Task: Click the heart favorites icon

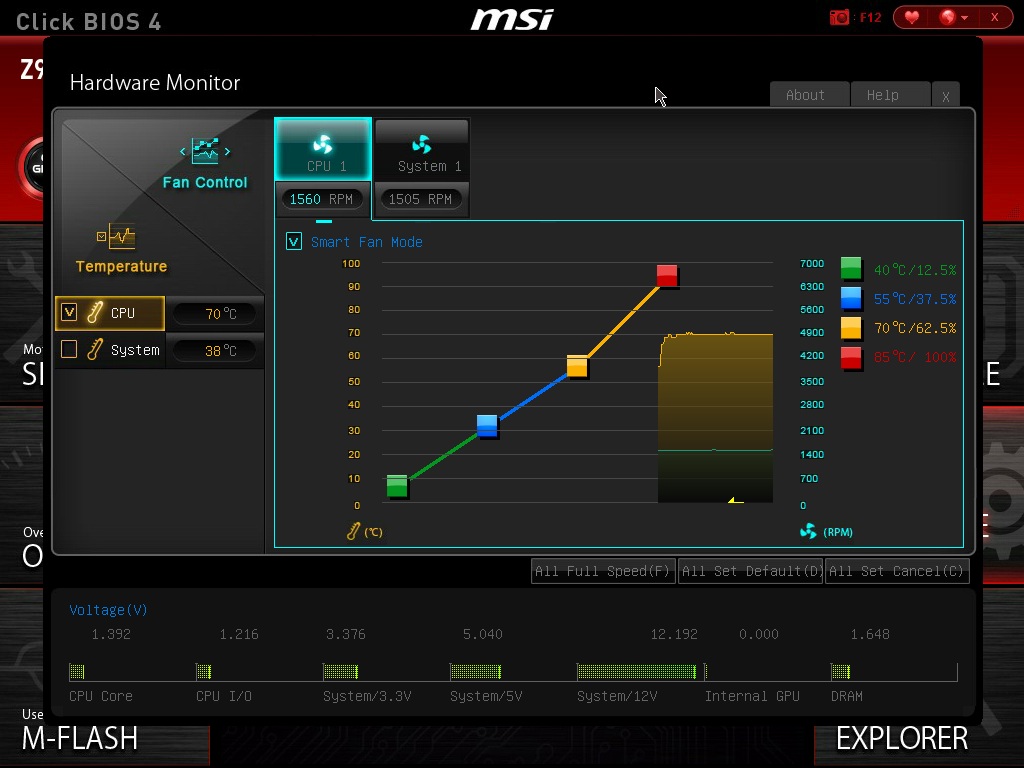Action: tap(912, 18)
